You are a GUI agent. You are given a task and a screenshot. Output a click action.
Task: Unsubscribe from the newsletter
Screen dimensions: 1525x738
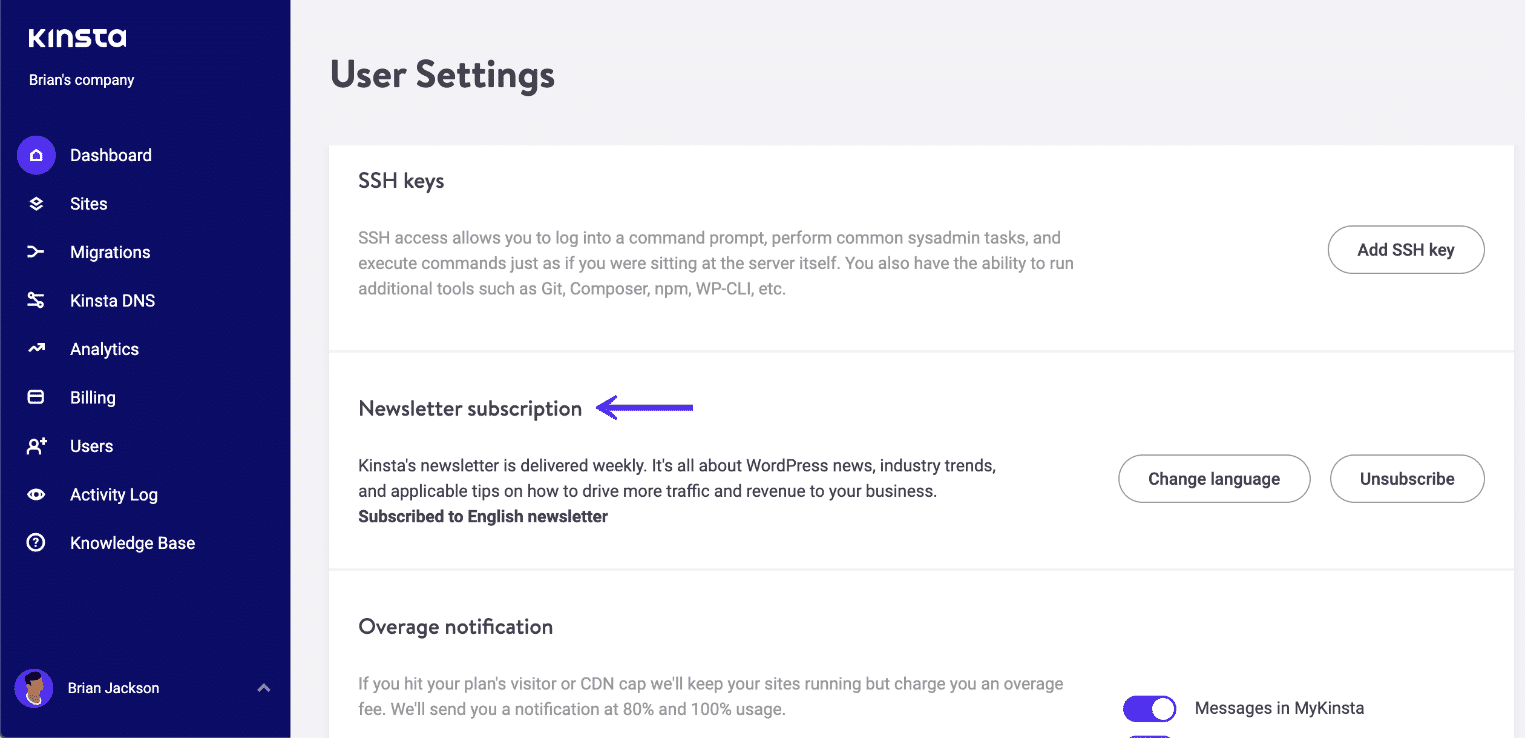click(x=1407, y=479)
